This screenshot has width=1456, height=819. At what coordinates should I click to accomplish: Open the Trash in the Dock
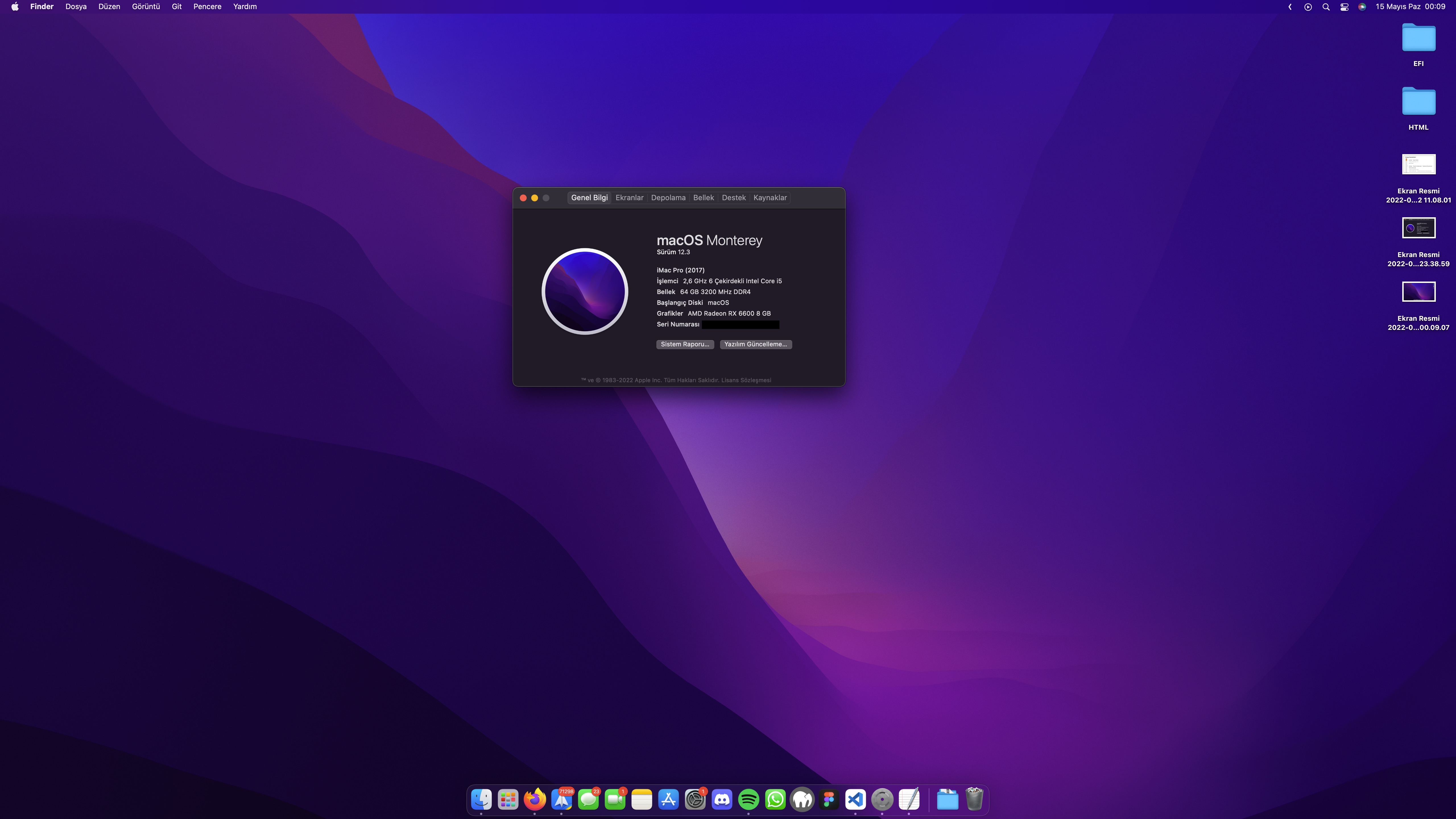click(974, 799)
